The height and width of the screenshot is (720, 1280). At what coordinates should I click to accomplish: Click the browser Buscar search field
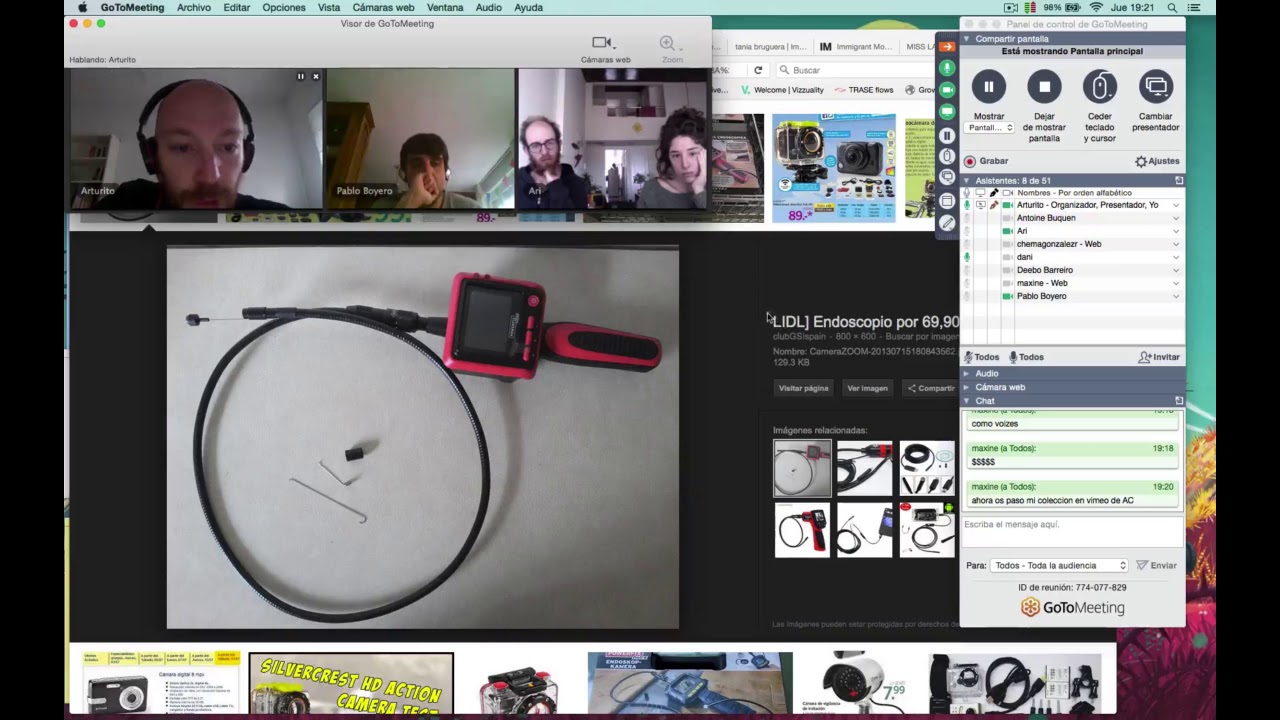855,70
